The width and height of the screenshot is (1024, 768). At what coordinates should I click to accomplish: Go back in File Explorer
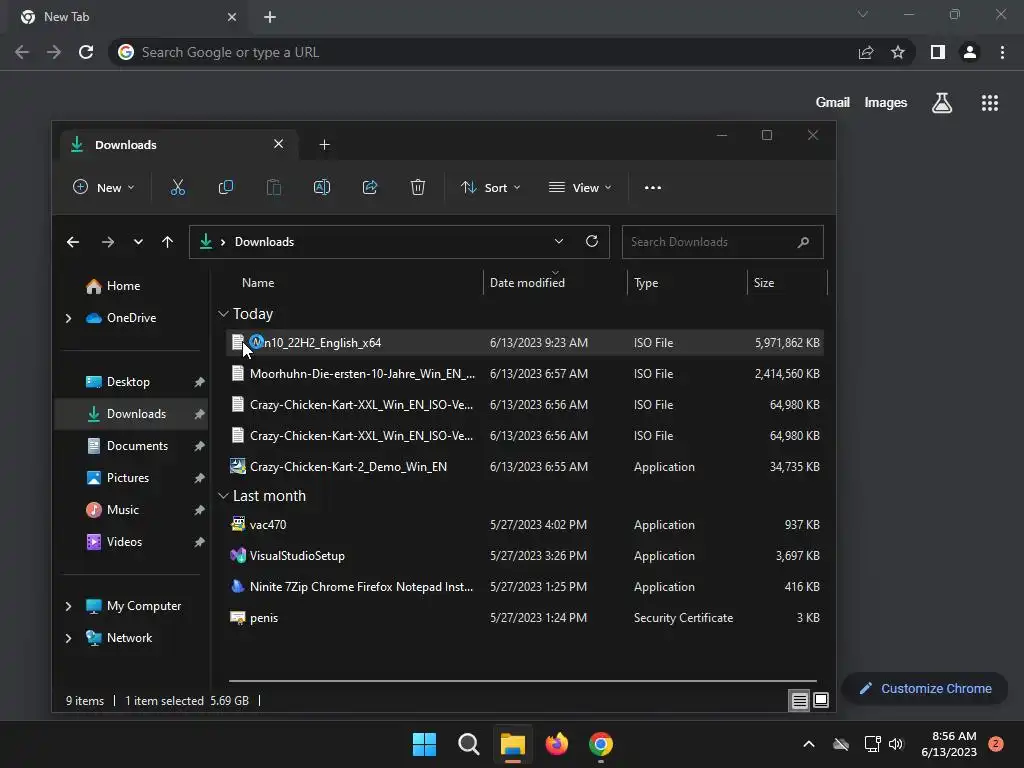[x=72, y=242]
